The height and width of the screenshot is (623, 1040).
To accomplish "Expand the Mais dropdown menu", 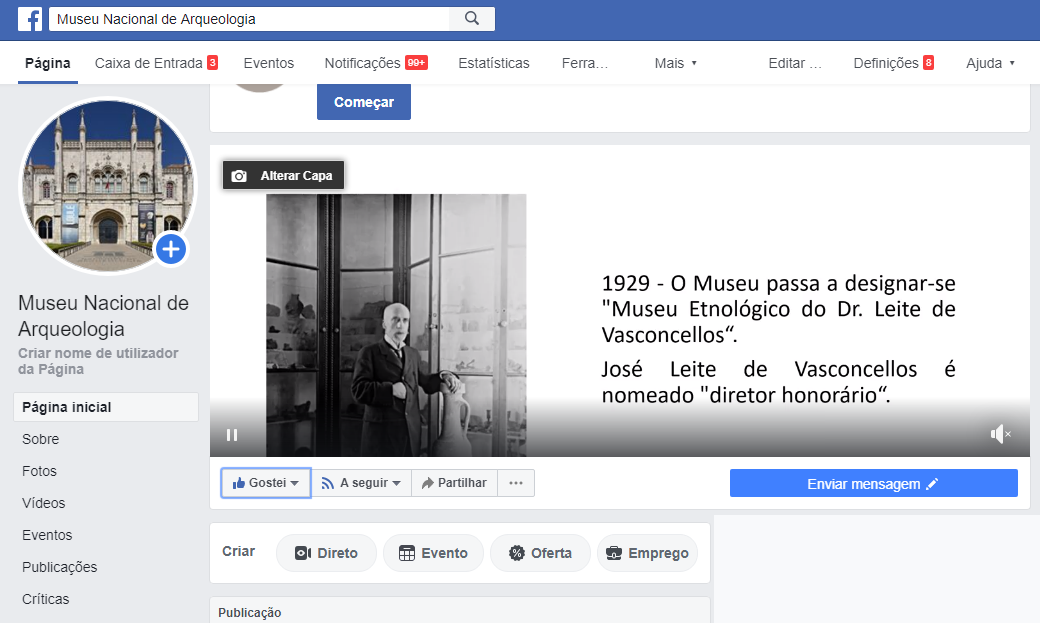I will click(x=675, y=63).
